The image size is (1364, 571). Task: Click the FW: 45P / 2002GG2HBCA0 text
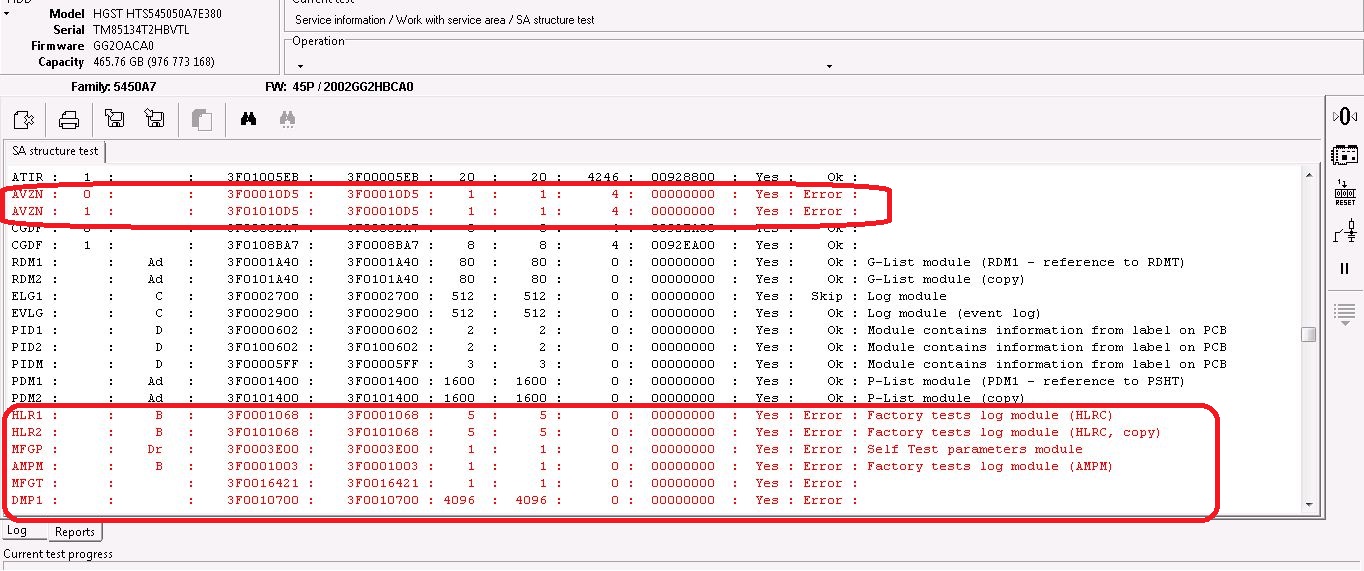click(339, 87)
